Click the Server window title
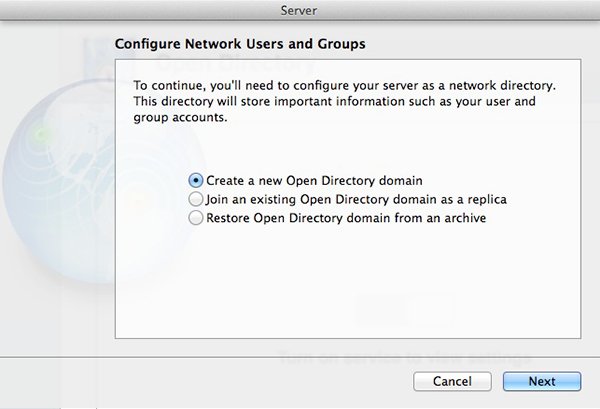Screen dimensions: 600x409 click(298, 10)
